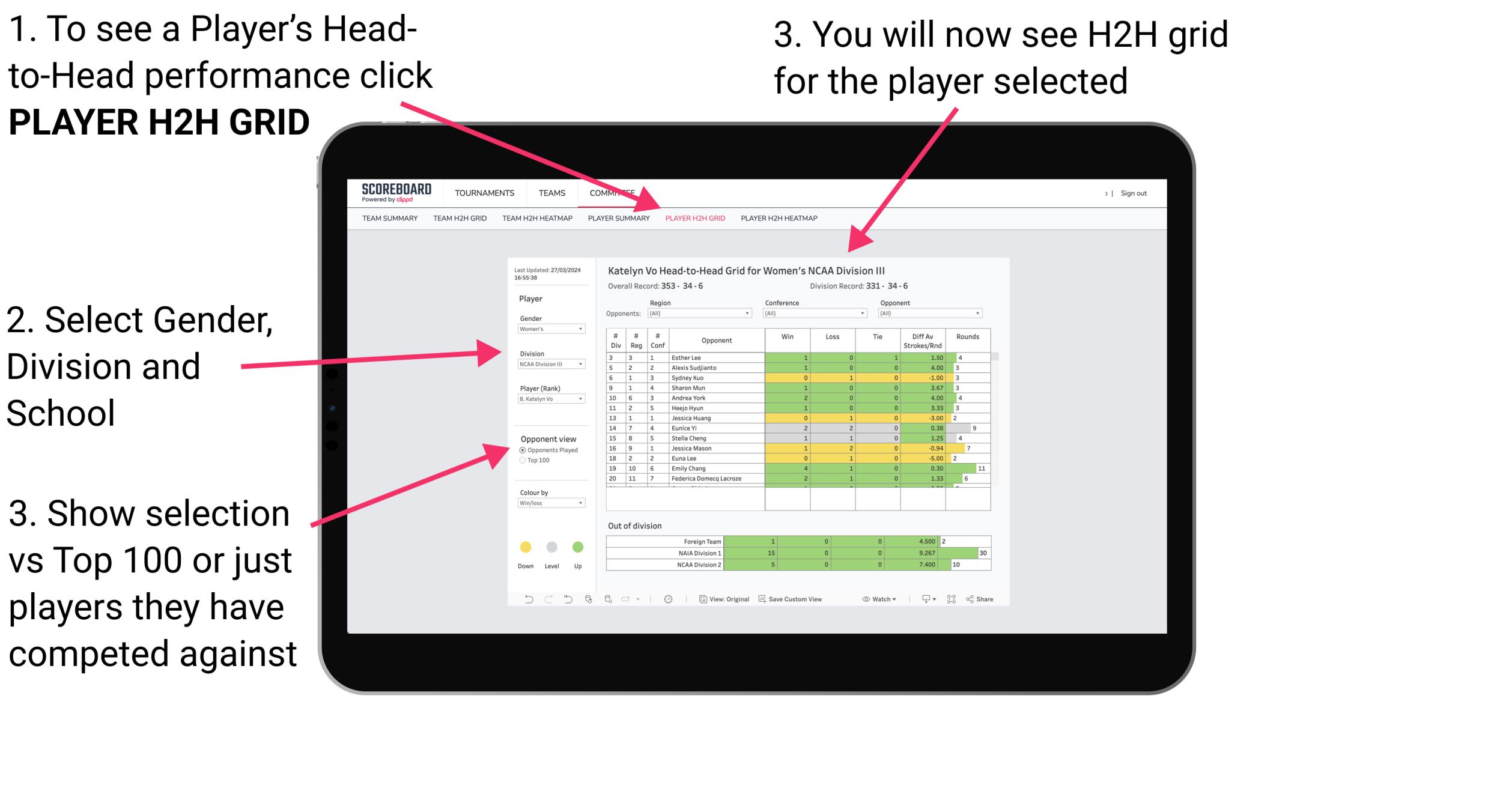Click the Save Custom View icon
Screen dimensions: 1509x812
[762, 599]
